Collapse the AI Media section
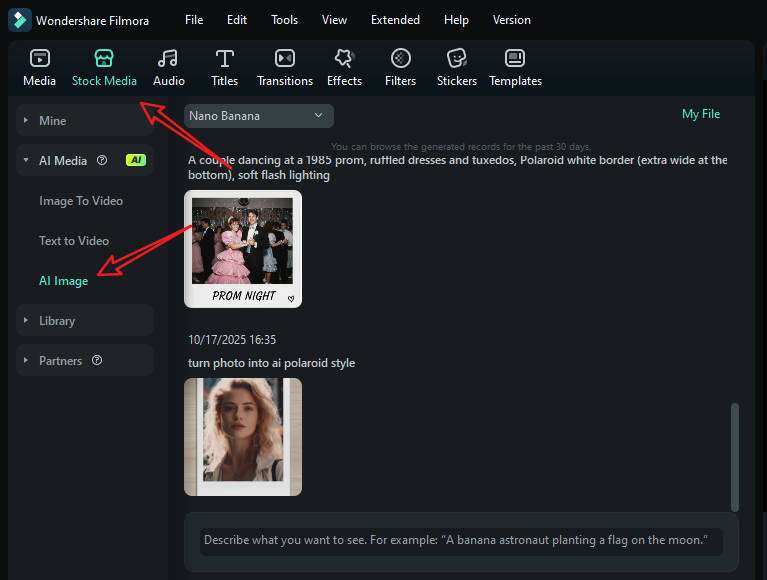767x580 pixels. tap(85, 160)
